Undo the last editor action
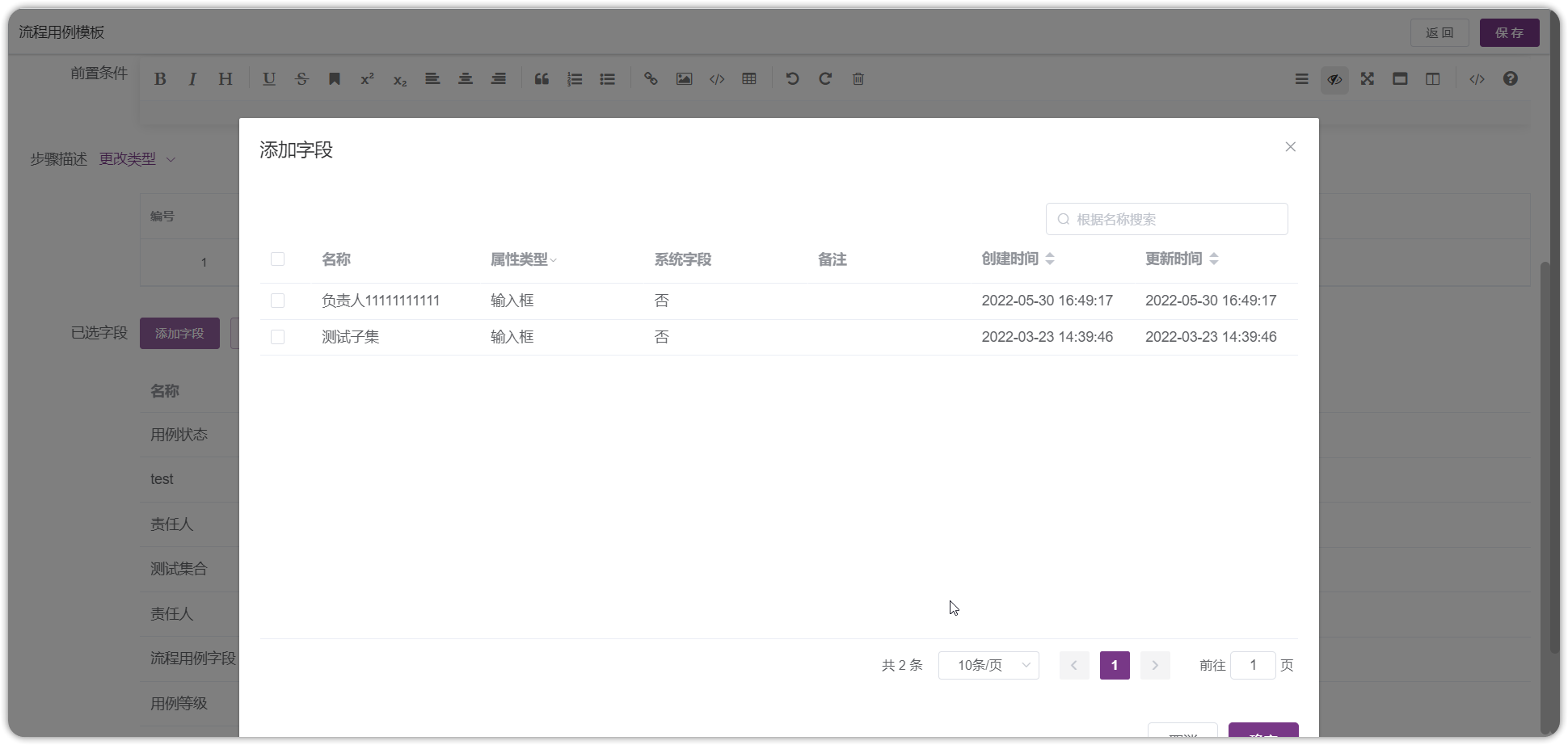This screenshot has width=1568, height=745. click(793, 79)
